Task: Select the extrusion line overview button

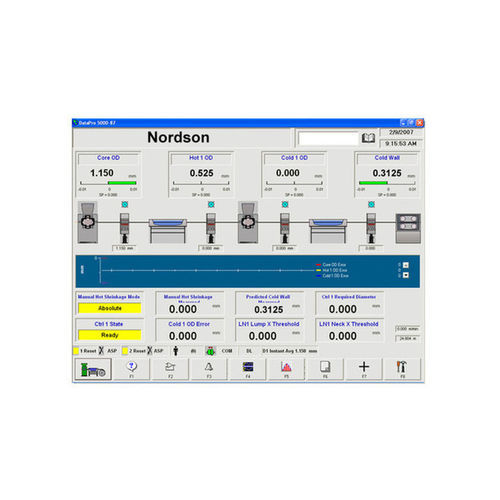Action: coord(93,369)
